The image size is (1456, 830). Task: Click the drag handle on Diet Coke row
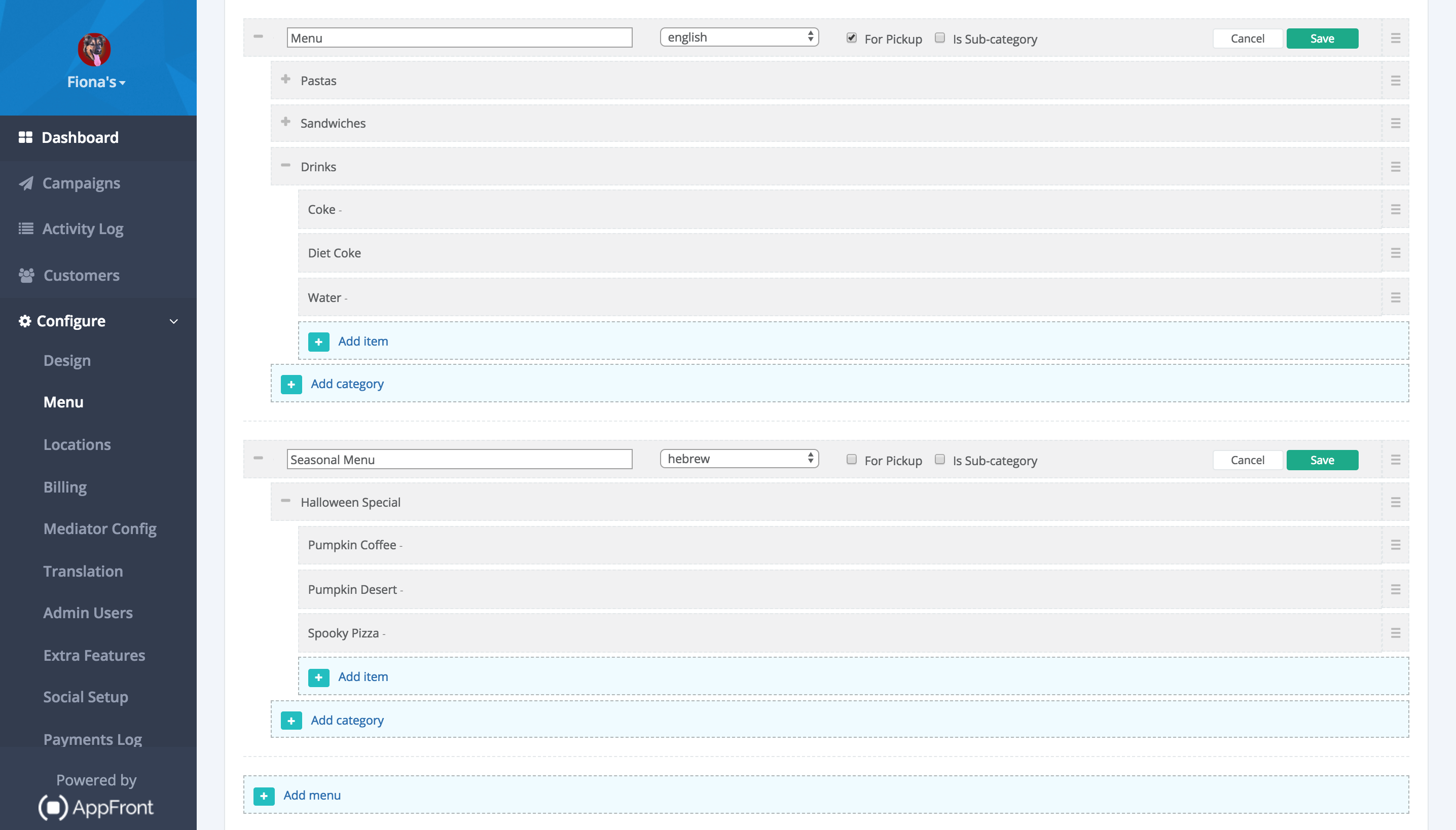click(x=1395, y=252)
